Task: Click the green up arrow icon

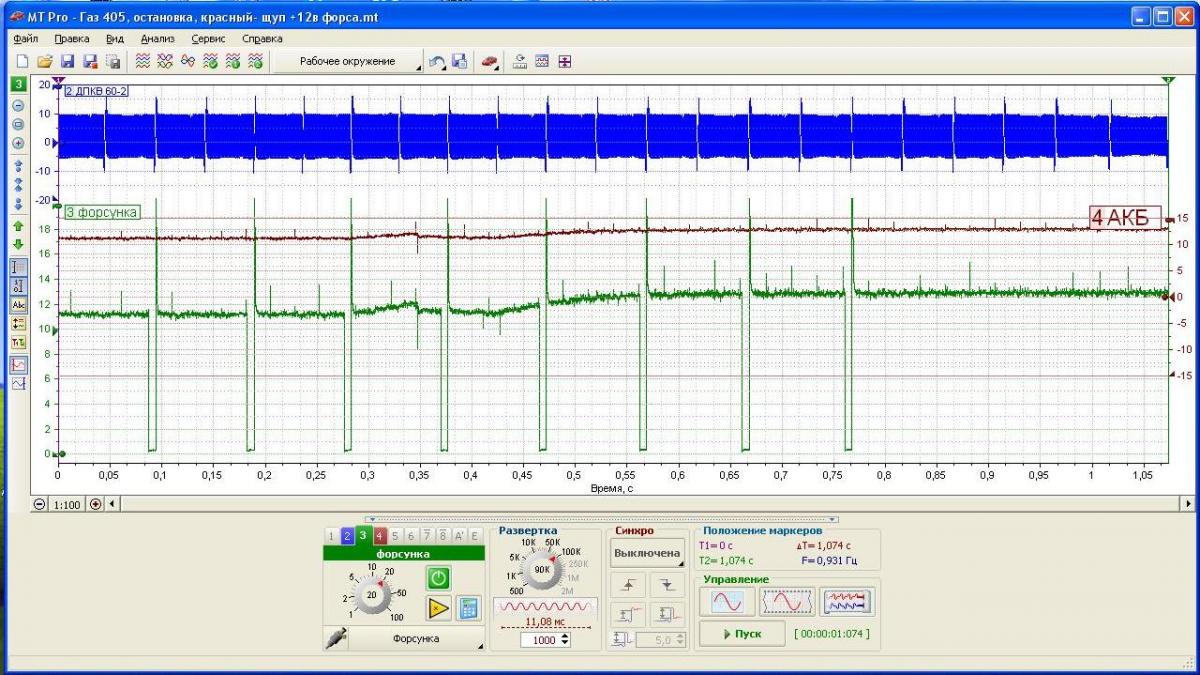Action: point(18,227)
